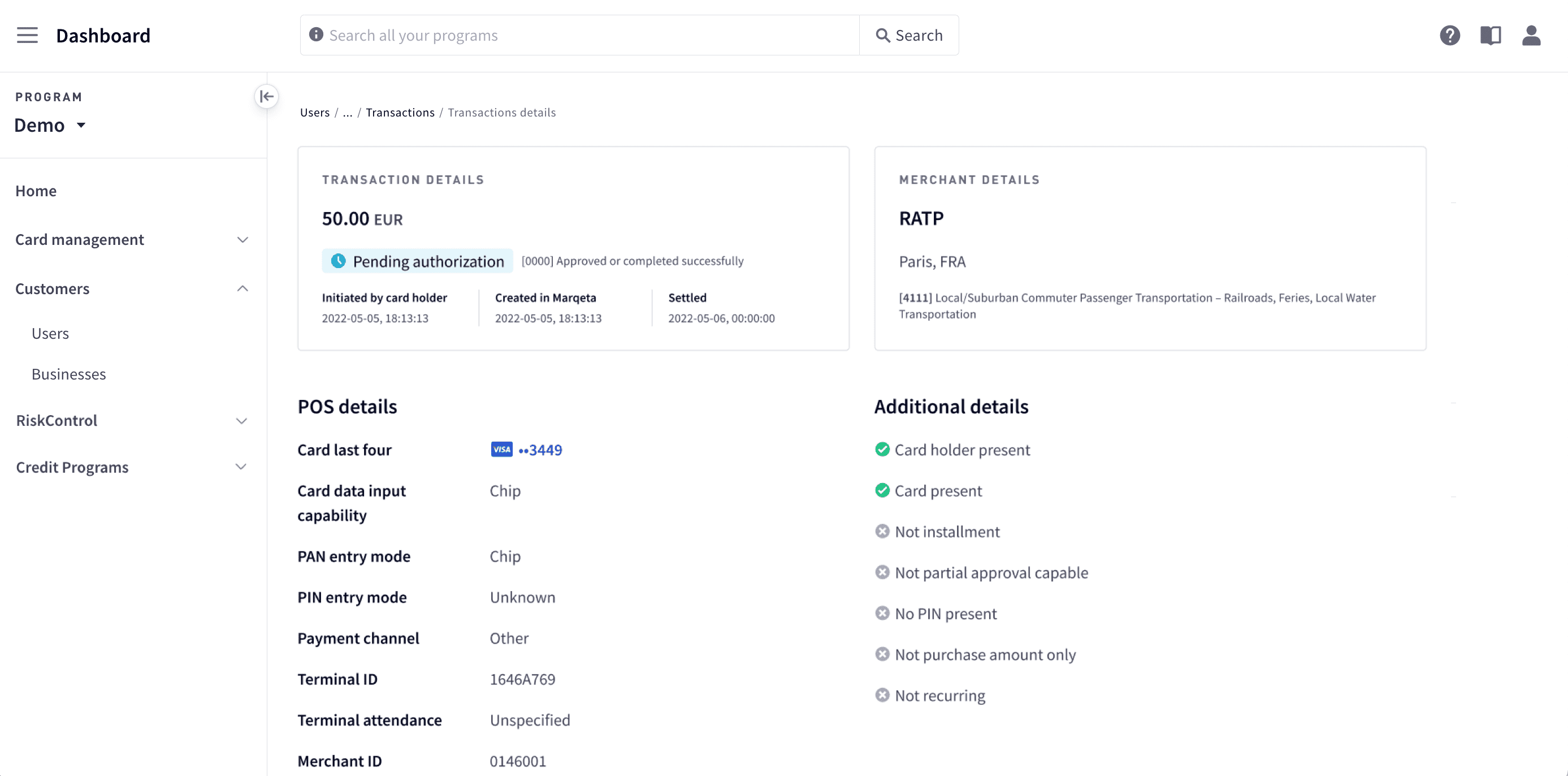1568x776 pixels.
Task: Click the Visa card network icon
Action: [501, 450]
